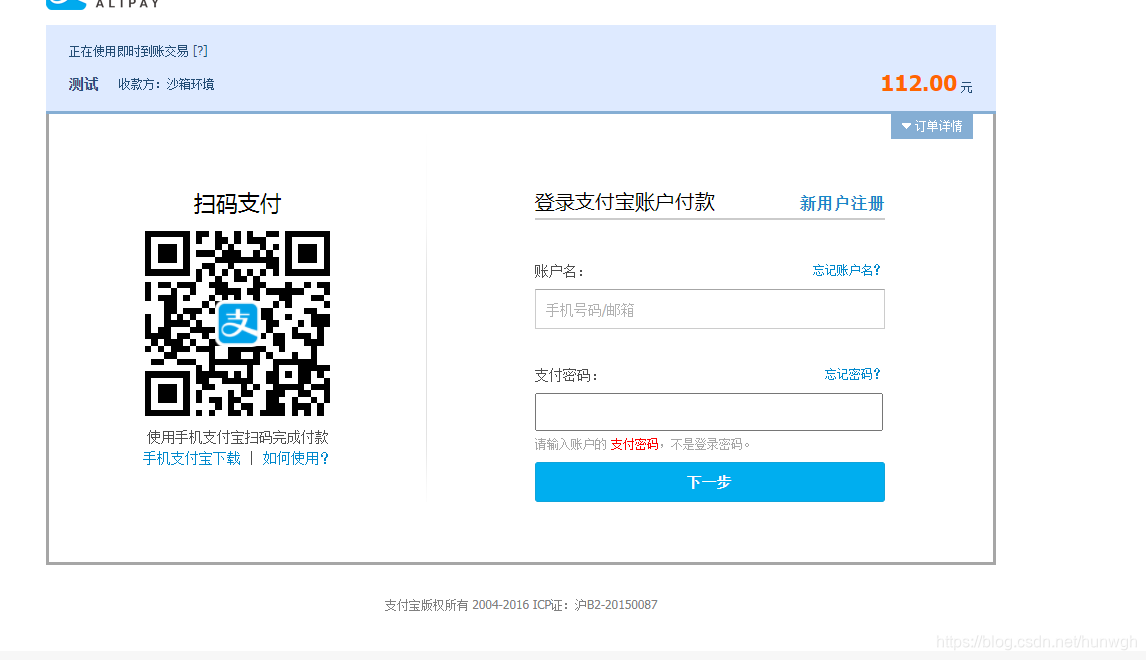The image size is (1146, 660).
Task: Click the 112.00 元 payment amount
Action: click(926, 84)
